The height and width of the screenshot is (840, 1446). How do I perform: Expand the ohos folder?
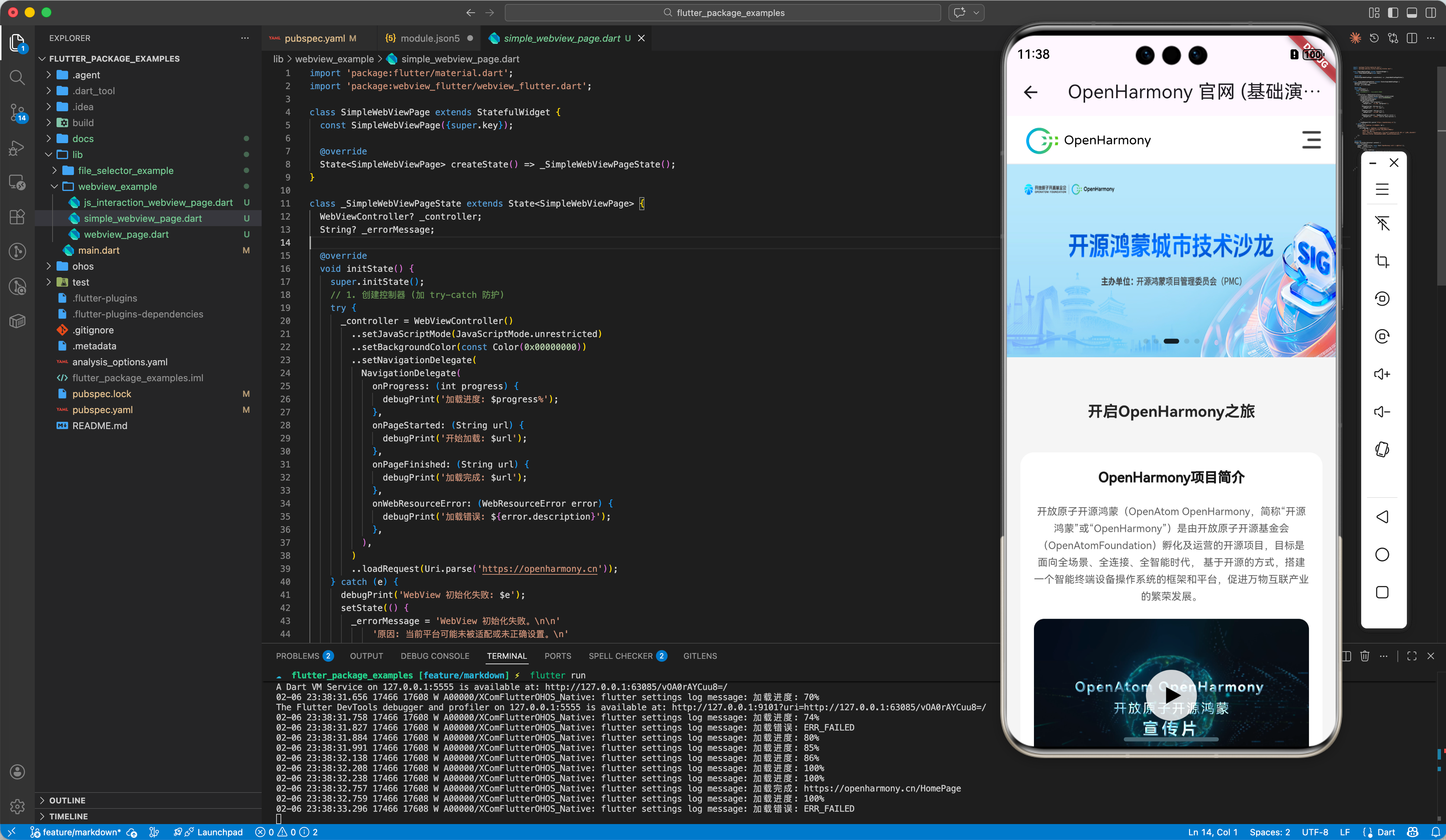83,266
